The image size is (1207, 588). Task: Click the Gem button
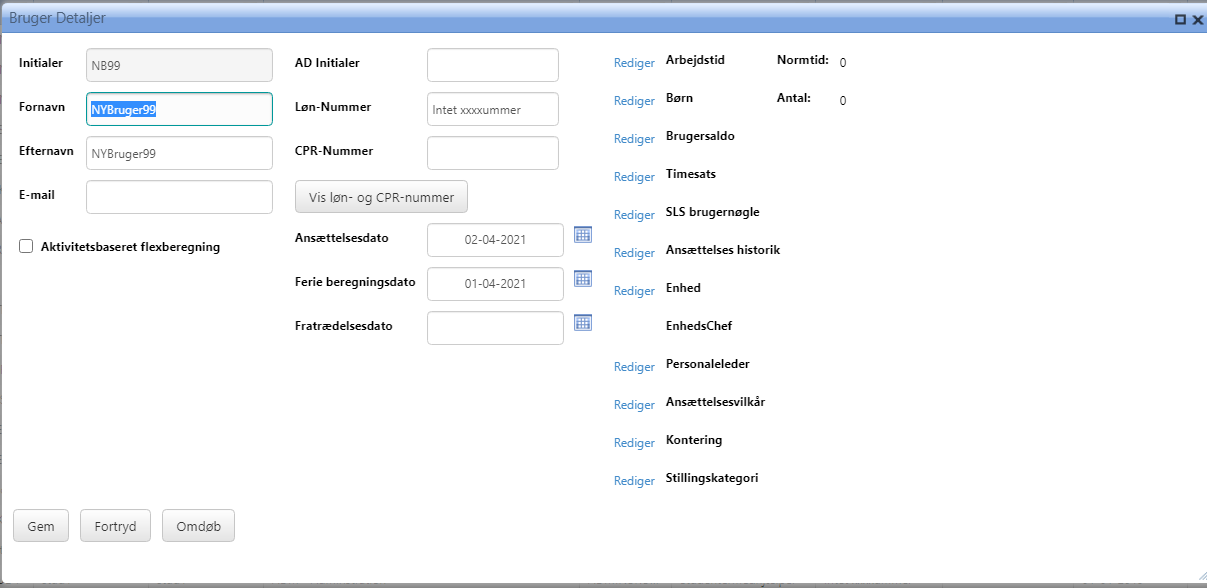(x=41, y=525)
